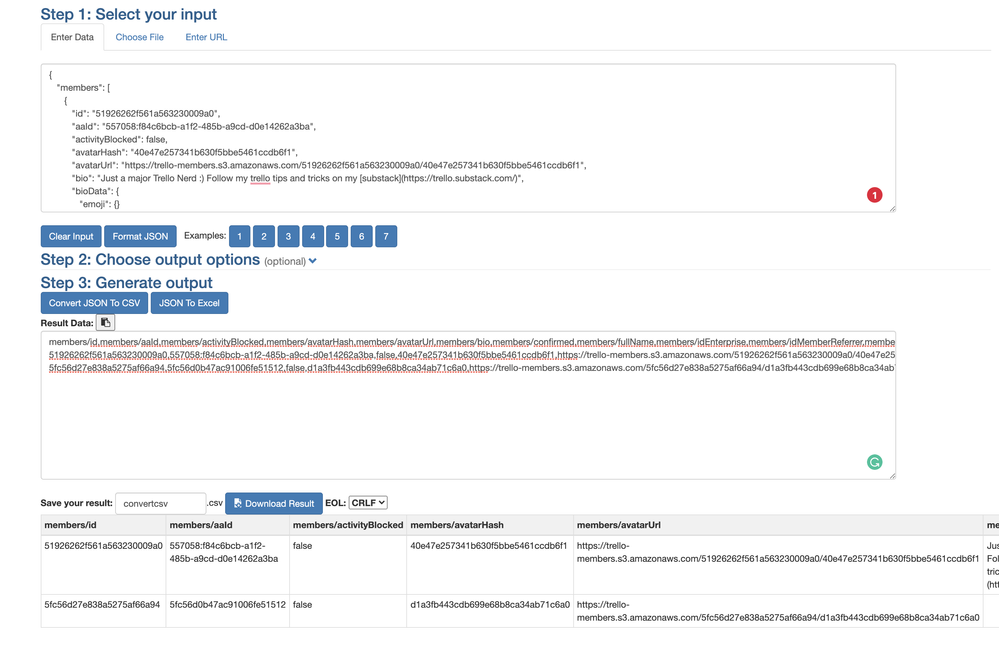Click the Step 2 Choose output options heading
Viewport: 999px width, 657px height.
pyautogui.click(x=150, y=260)
